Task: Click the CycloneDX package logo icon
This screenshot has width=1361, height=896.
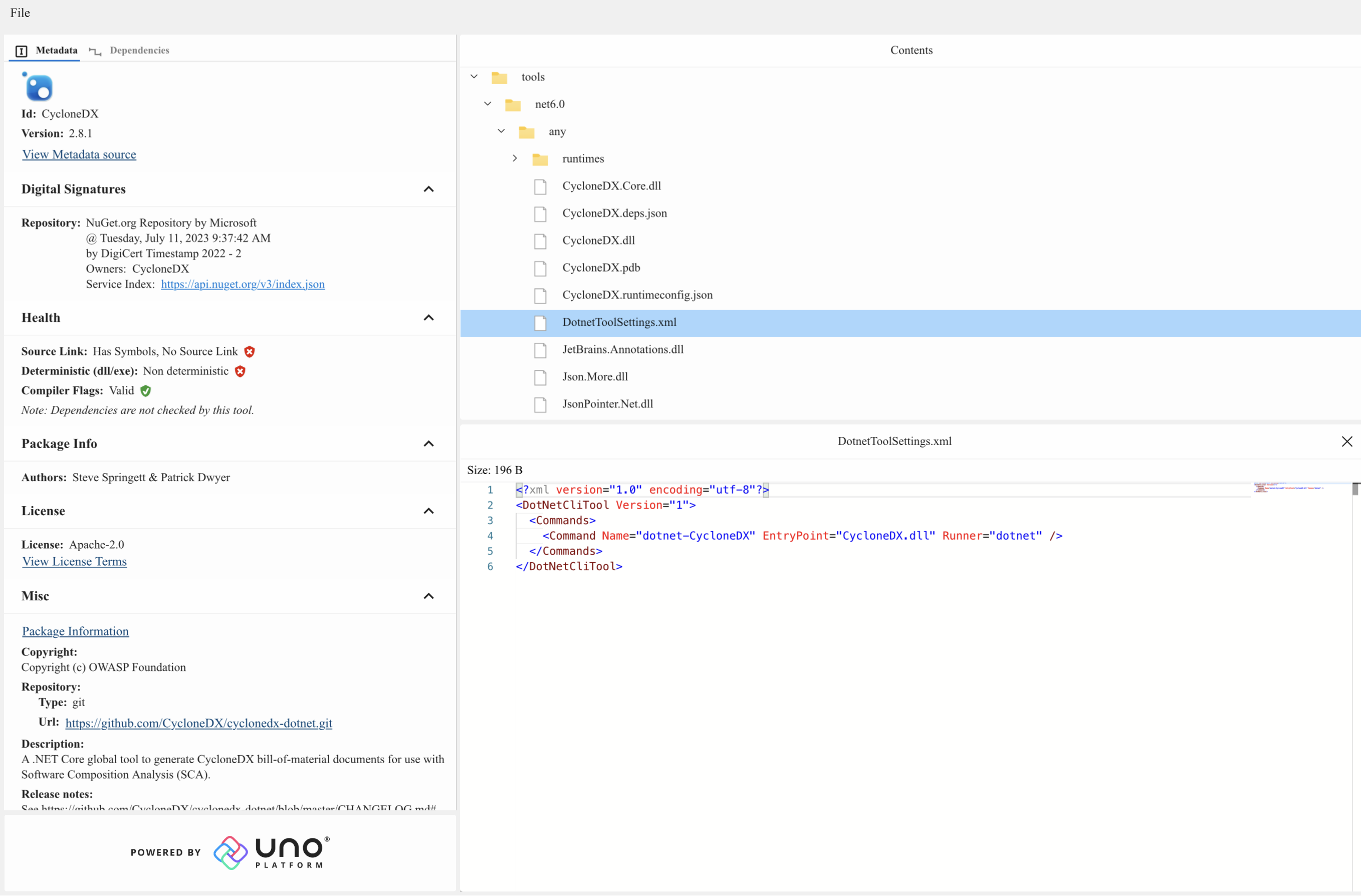Action: [x=38, y=87]
